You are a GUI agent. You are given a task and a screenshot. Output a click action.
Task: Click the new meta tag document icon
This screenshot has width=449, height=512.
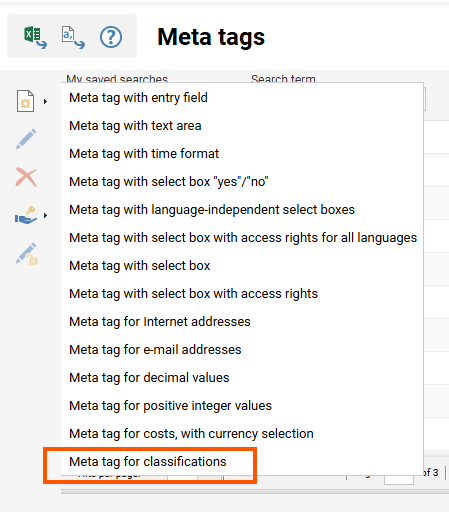(x=26, y=101)
